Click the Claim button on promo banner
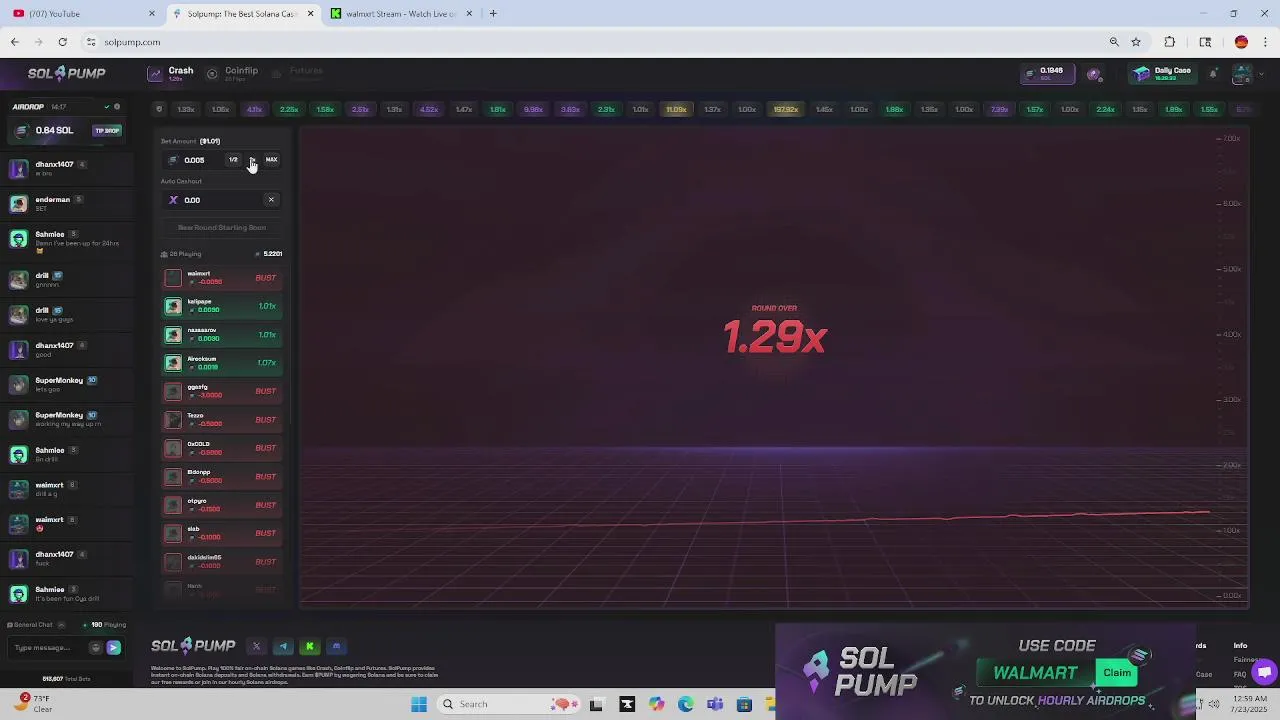1280x720 pixels. tap(1117, 673)
